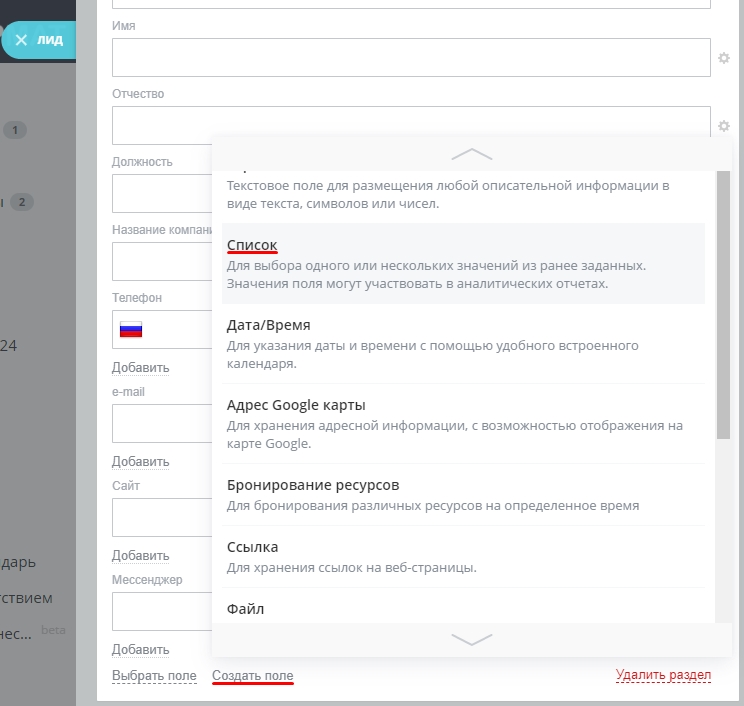Screen dimensions: 744x706
Task: Select the Список field type
Action: pyautogui.click(x=463, y=263)
